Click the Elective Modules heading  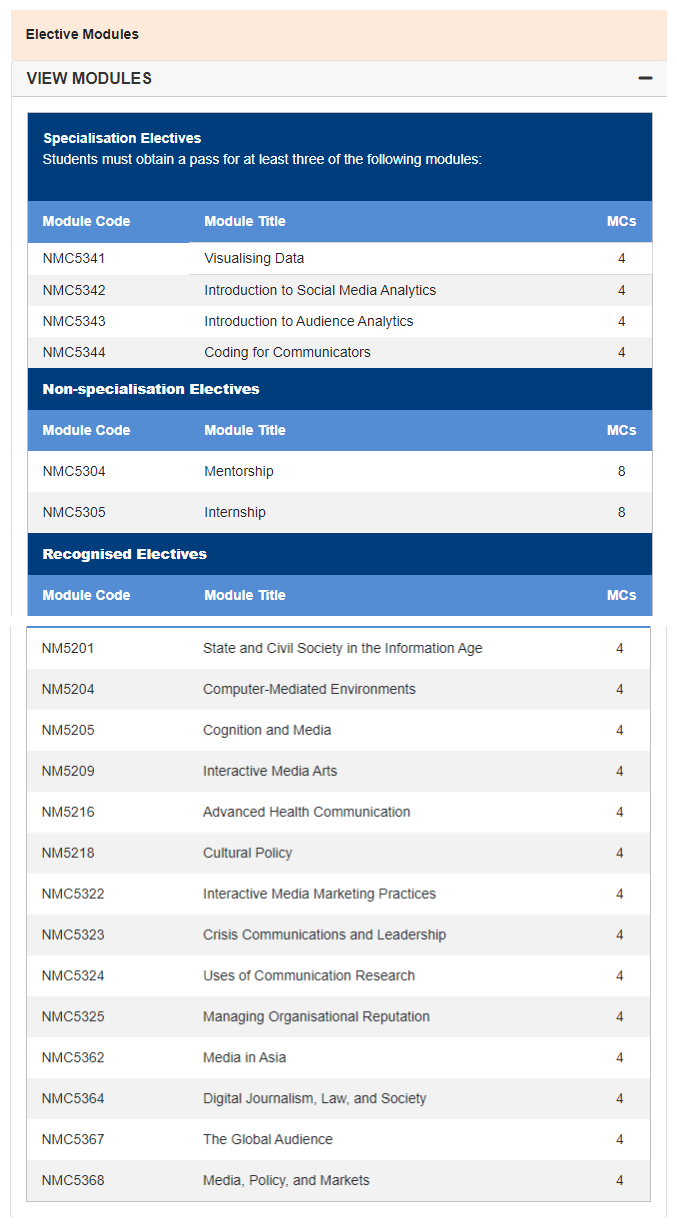point(82,34)
